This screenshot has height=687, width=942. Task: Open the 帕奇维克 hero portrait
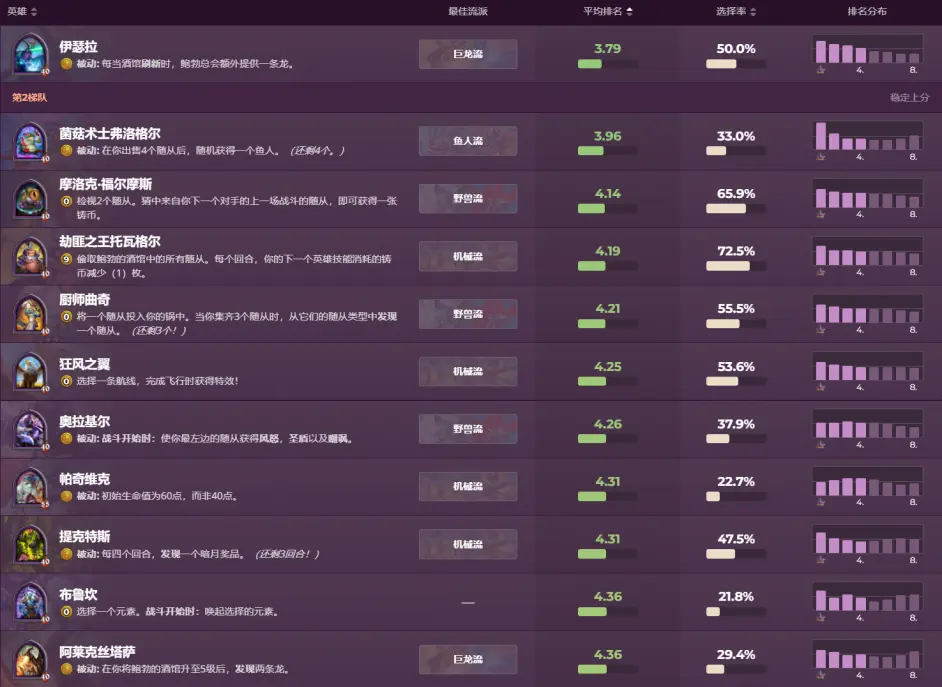[x=31, y=486]
